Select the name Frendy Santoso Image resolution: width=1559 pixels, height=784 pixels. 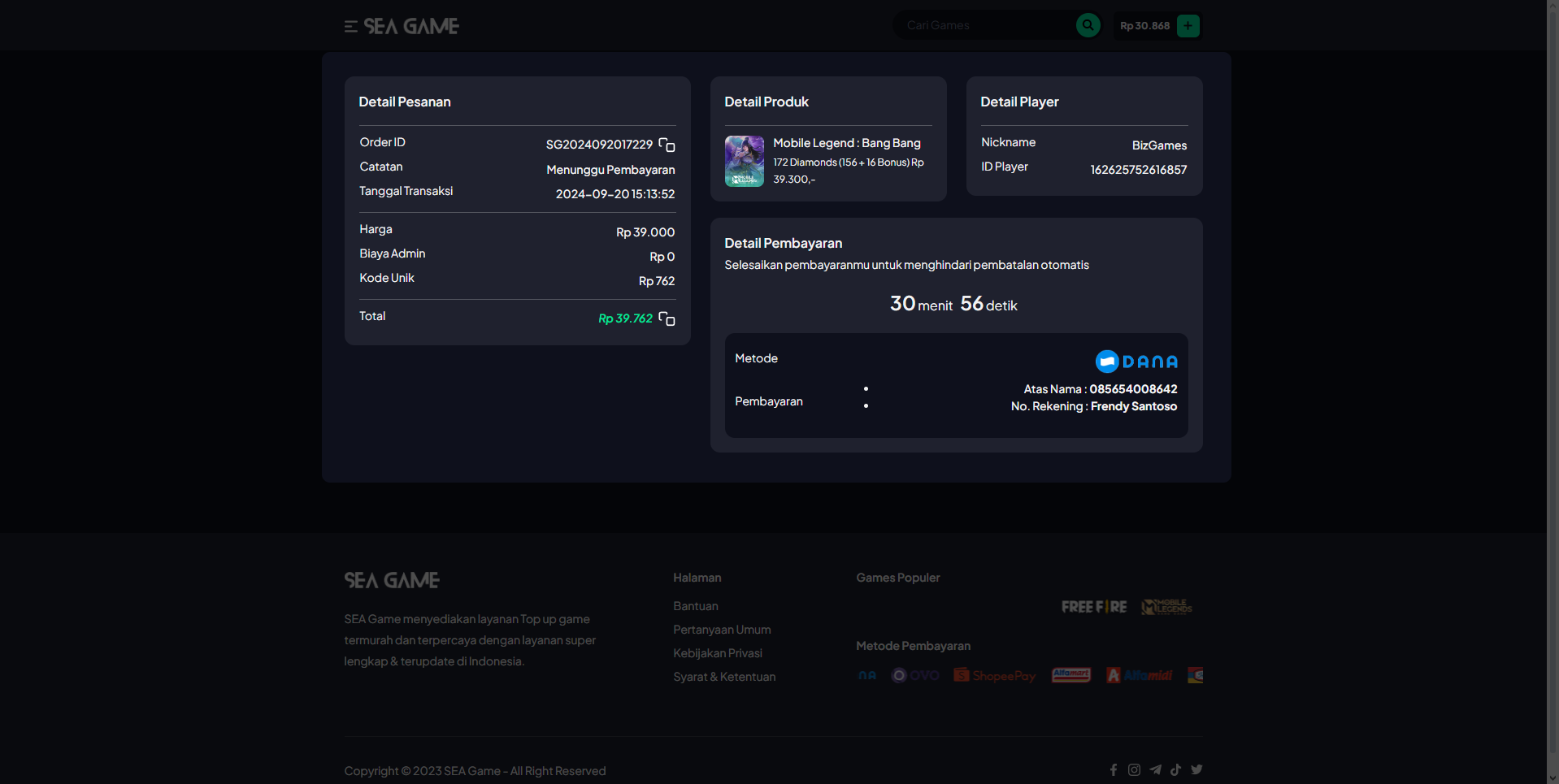[x=1134, y=406]
